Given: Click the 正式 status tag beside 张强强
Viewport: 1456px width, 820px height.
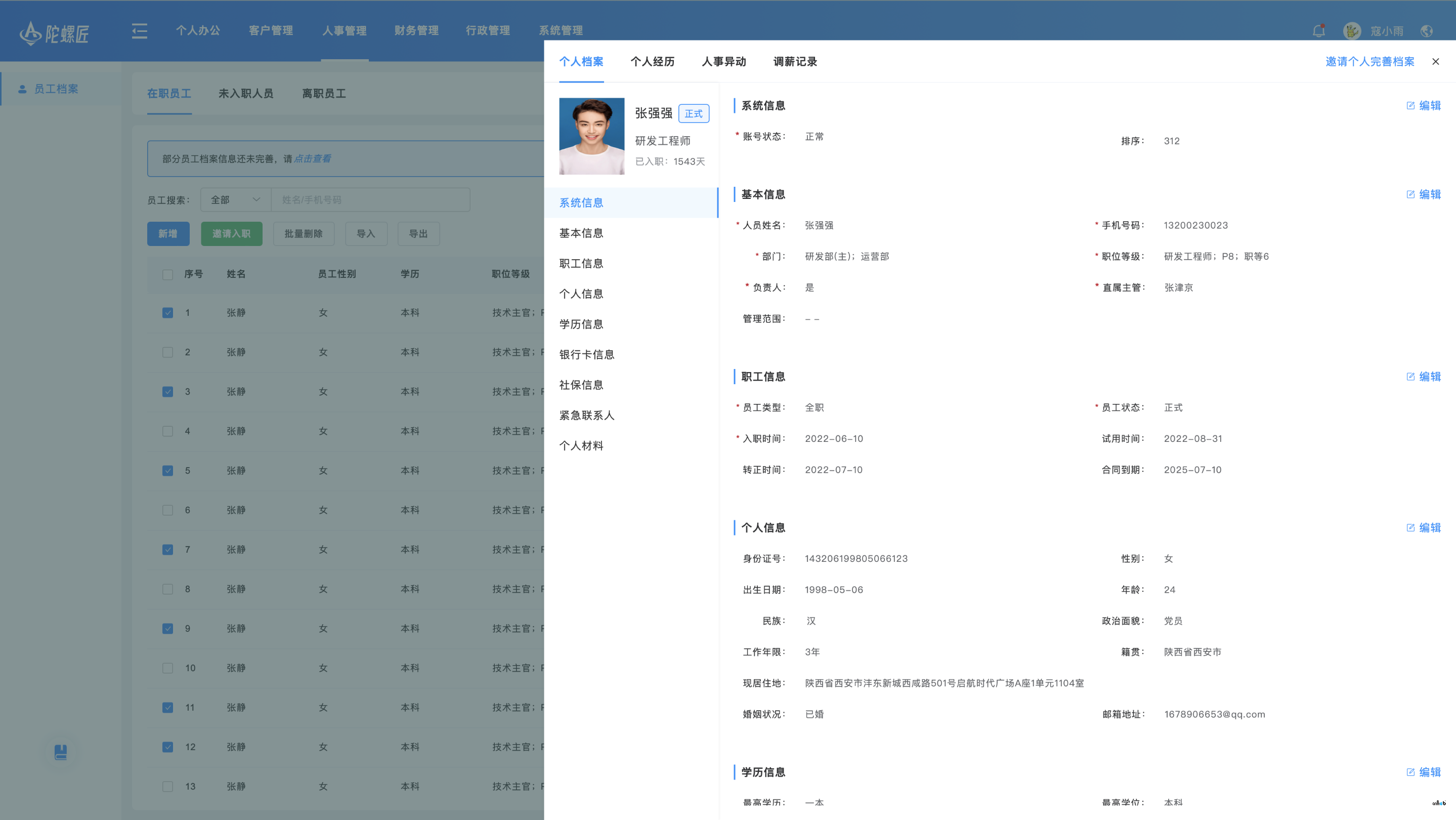Looking at the screenshot, I should [x=694, y=114].
